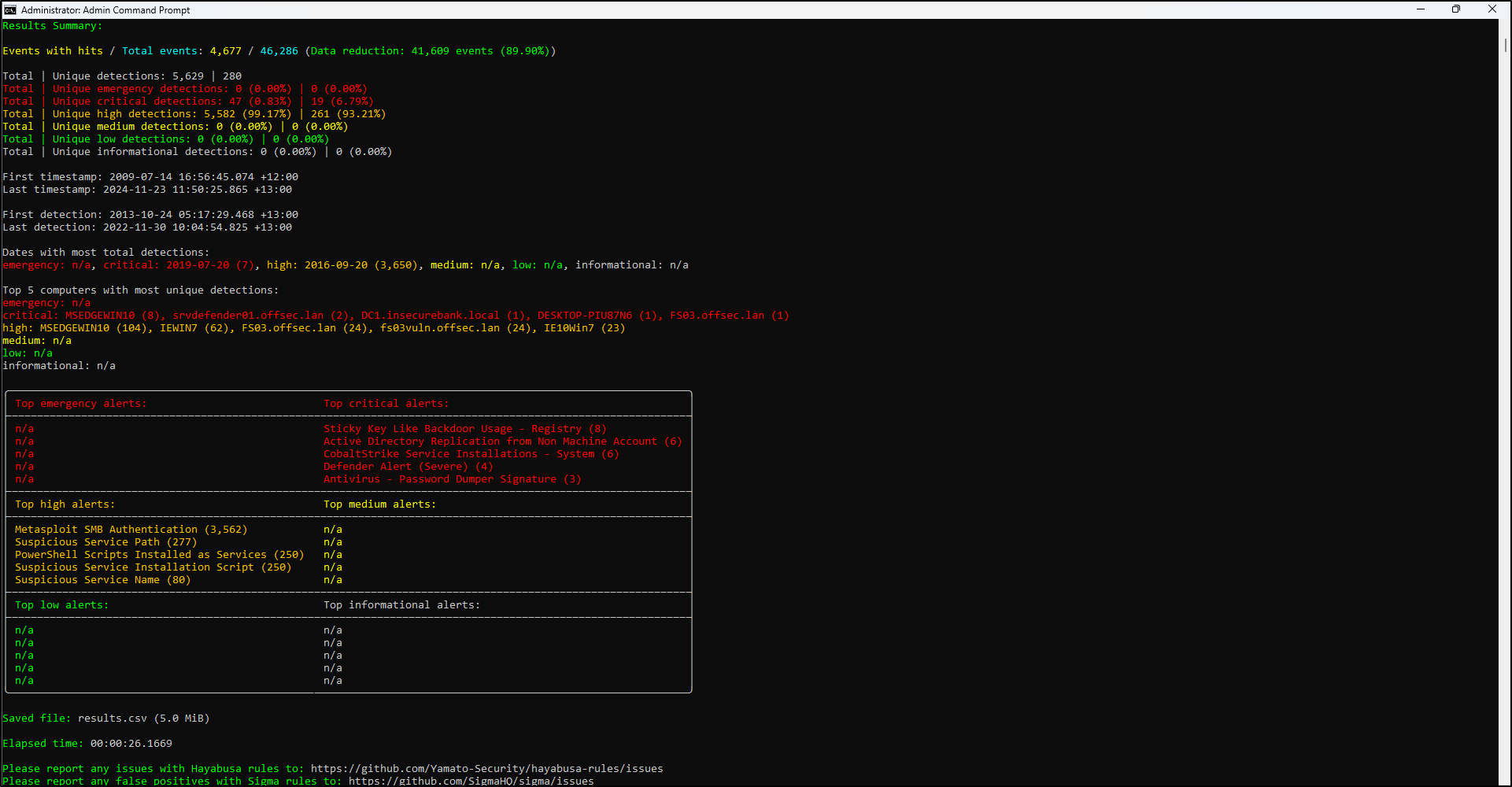Screen dimensions: 1512x787
Task: Click 'Unique detections: 5,629 | 280' line
Action: tap(122, 76)
